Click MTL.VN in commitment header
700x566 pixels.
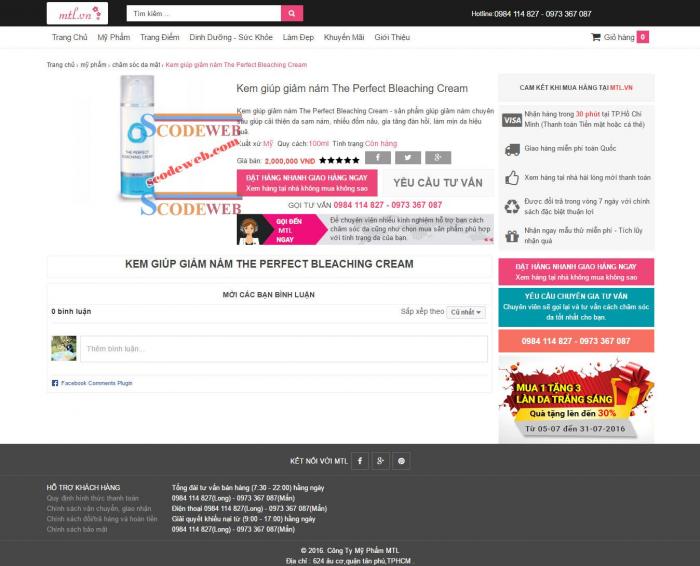[621, 87]
